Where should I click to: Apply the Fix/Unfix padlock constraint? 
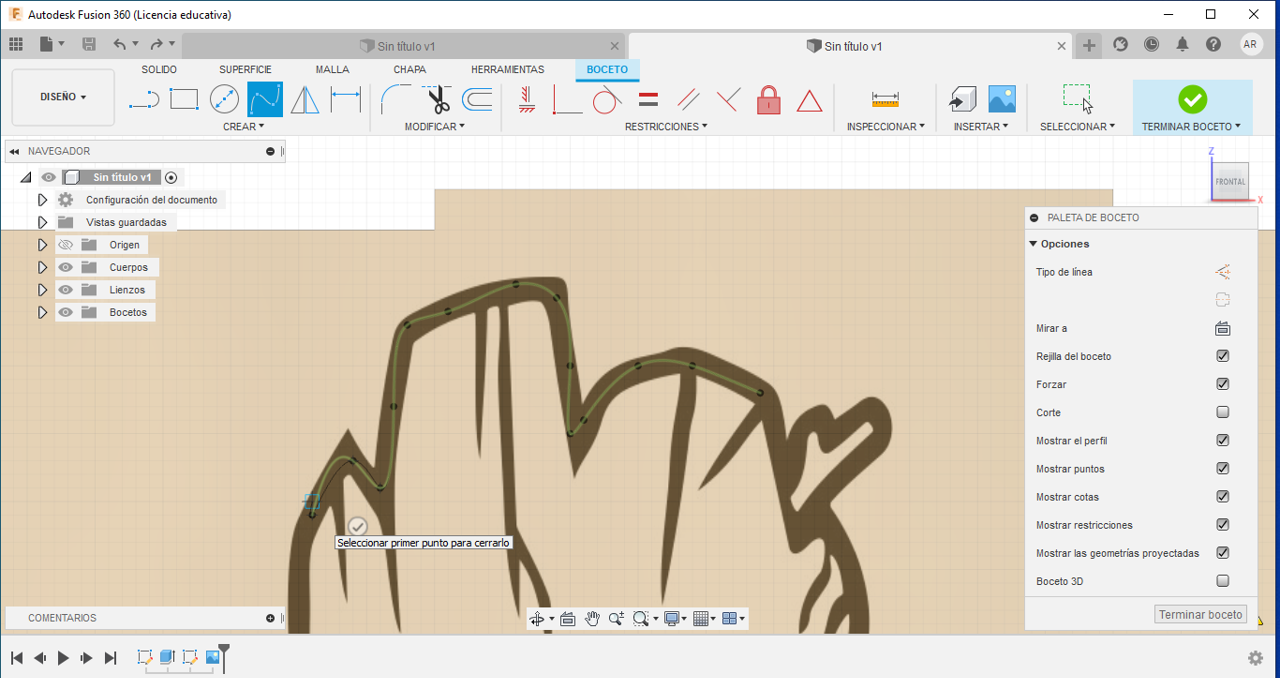click(768, 99)
